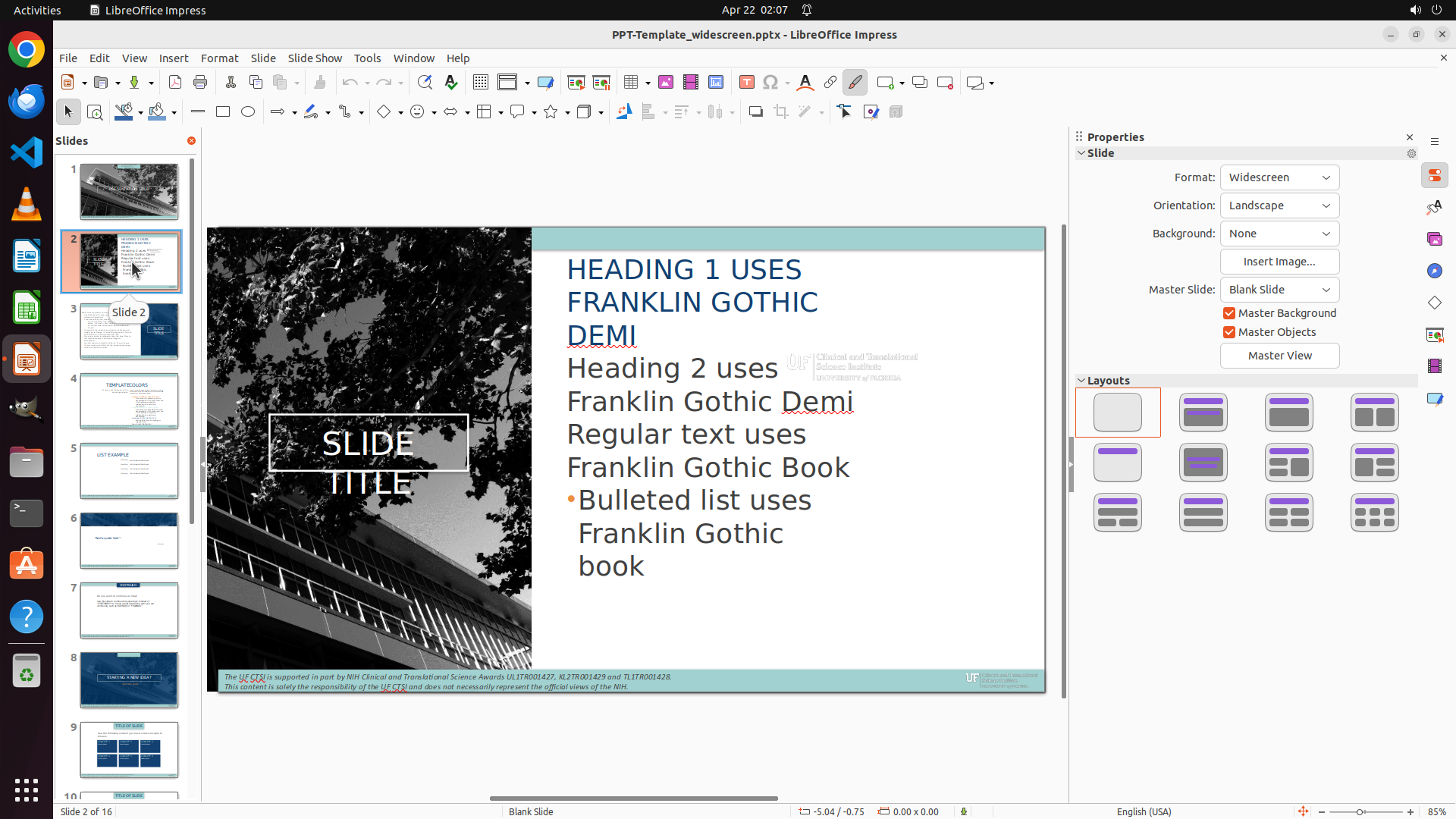1456x819 pixels.
Task: Open the Gallery sidebar panel icon
Action: tap(1434, 240)
